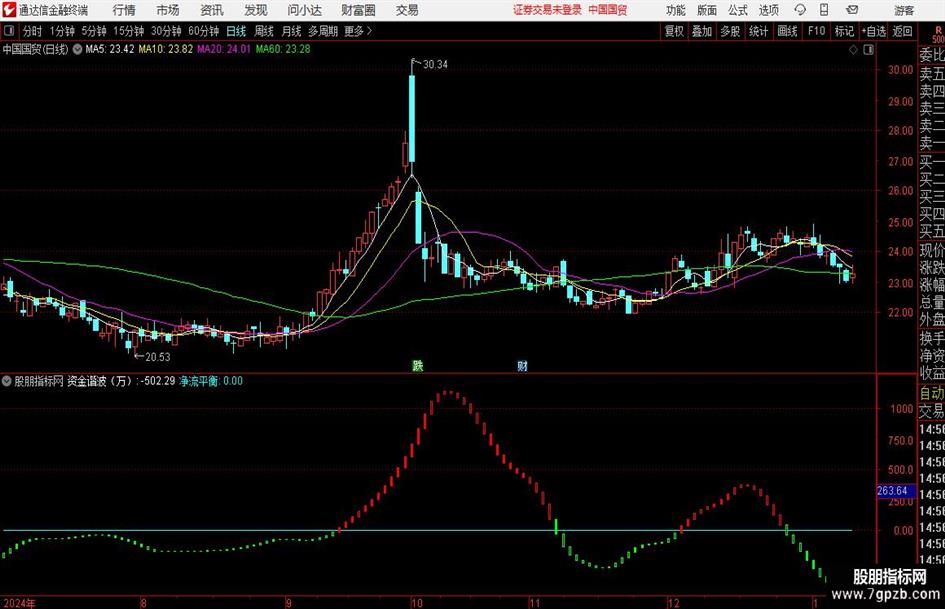Viewport: 945px width, 609px height.
Task: Click the MA10: 23.82 label
Action: click(166, 49)
